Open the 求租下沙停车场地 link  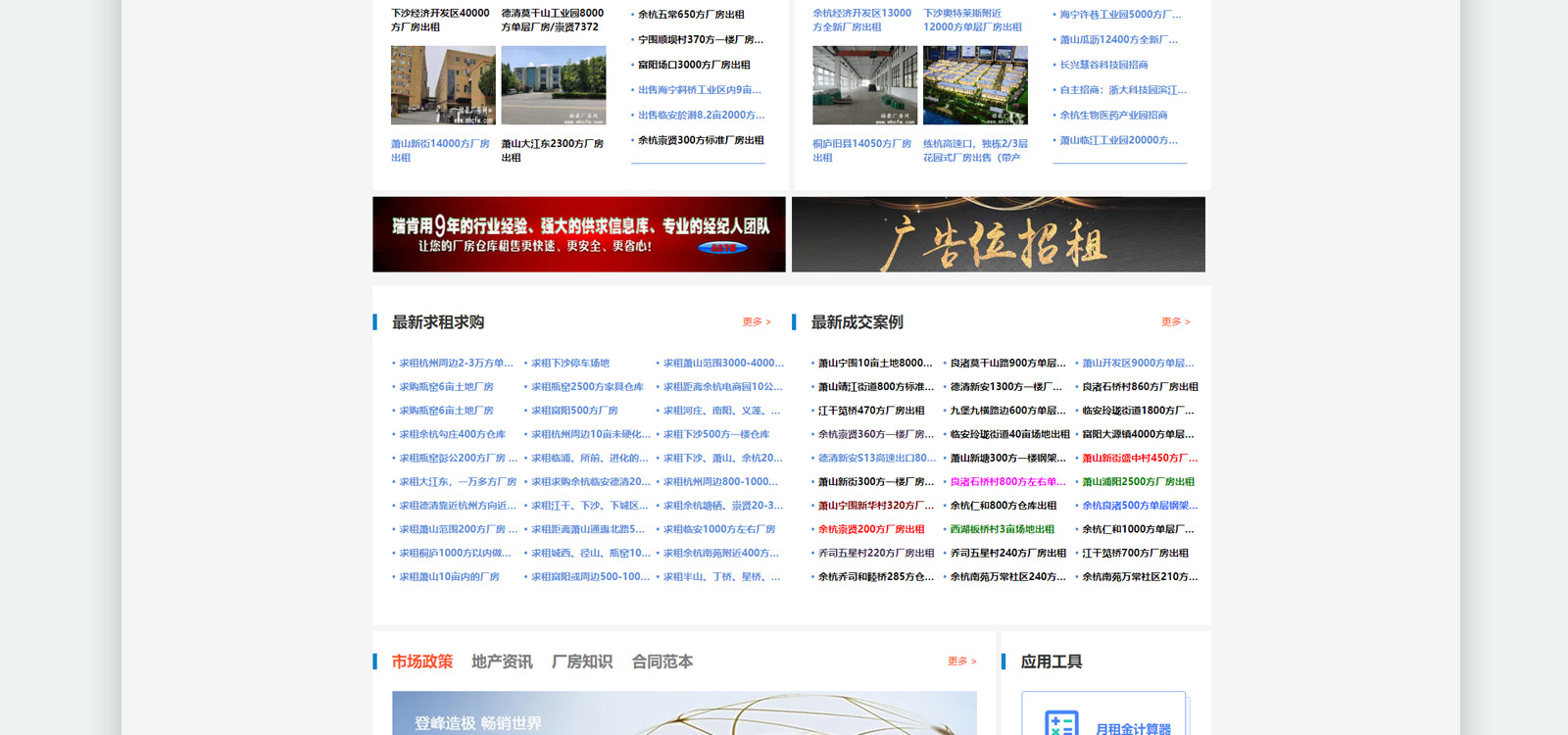[x=570, y=364]
